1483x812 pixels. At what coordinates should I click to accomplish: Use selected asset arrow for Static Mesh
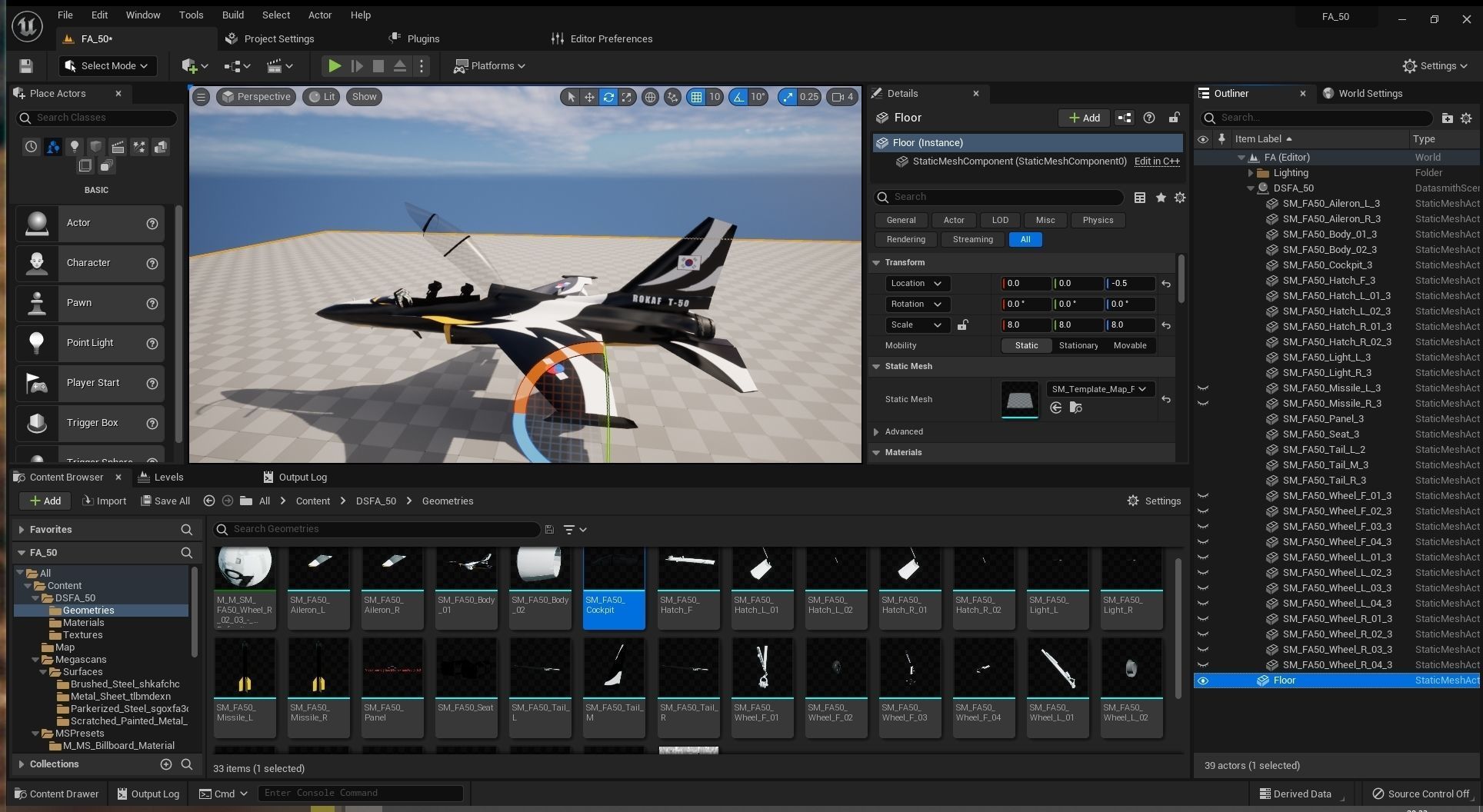pyautogui.click(x=1056, y=408)
